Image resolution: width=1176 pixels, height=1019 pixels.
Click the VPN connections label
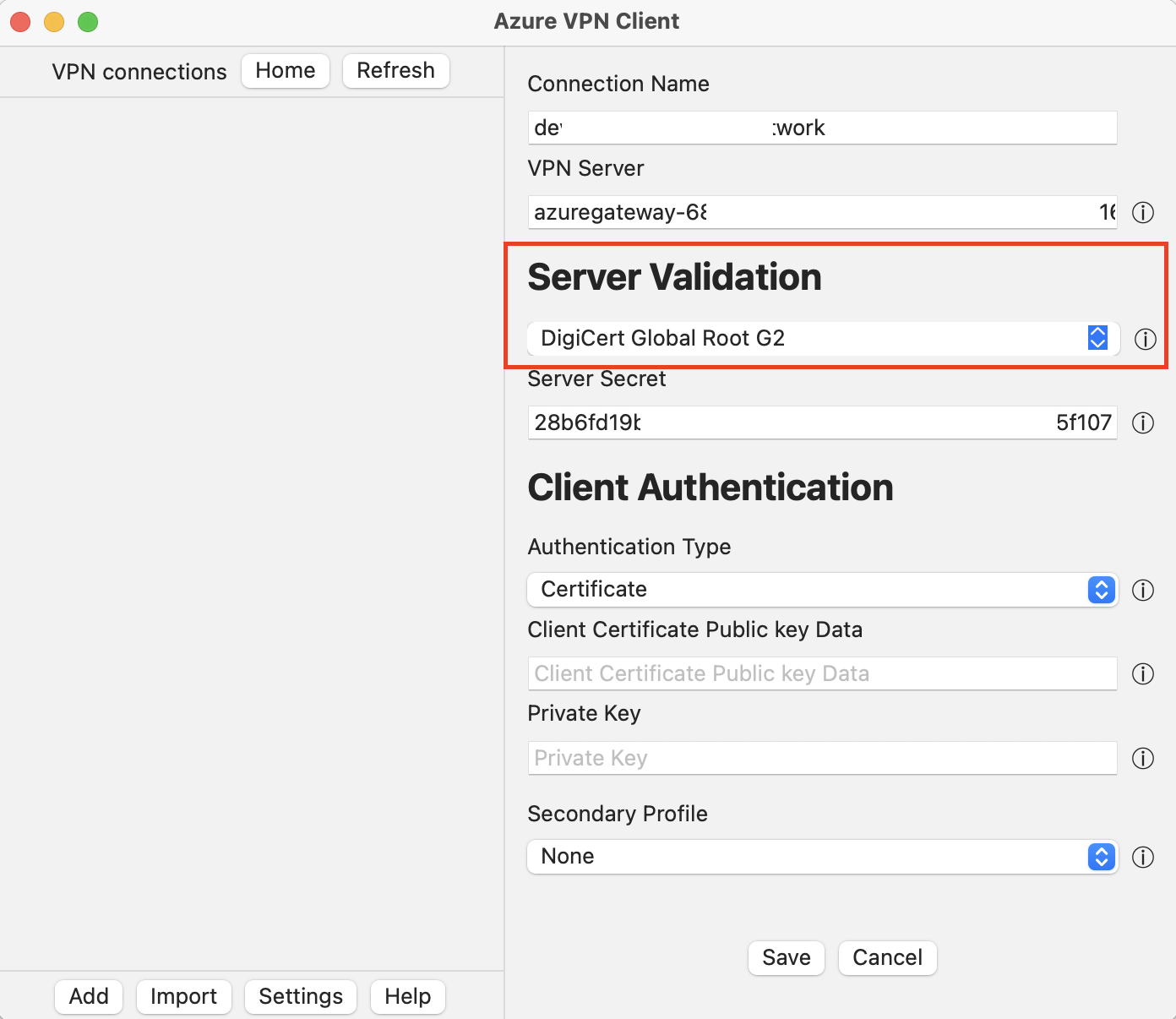tap(139, 72)
